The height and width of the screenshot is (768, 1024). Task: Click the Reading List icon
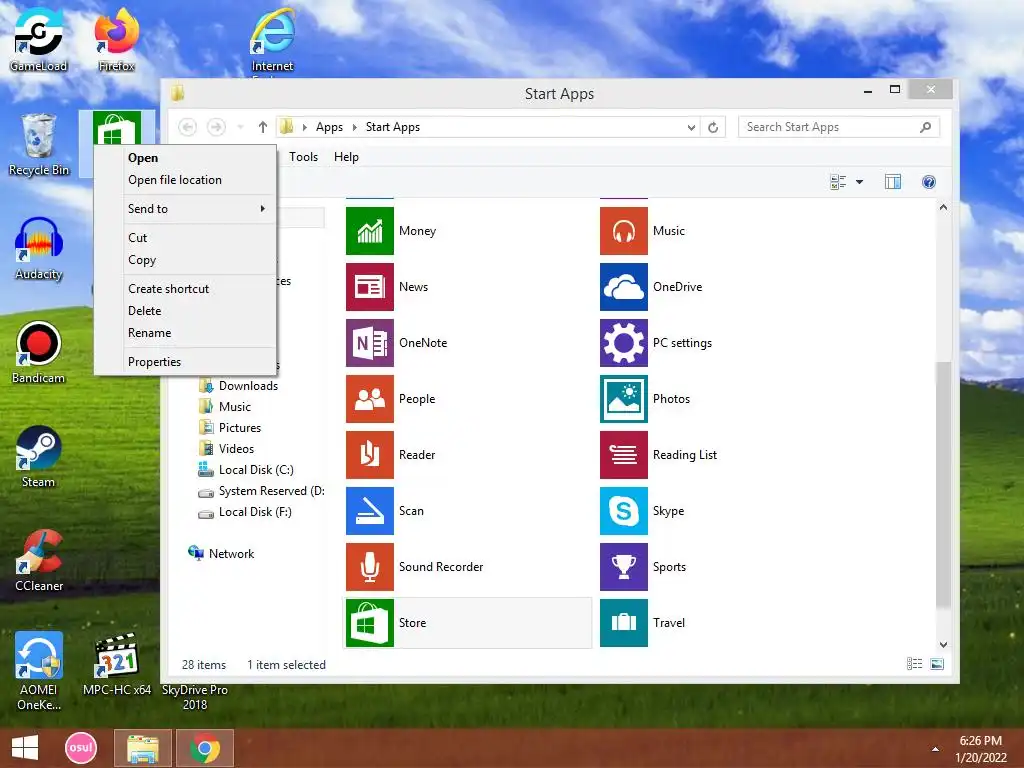click(x=624, y=455)
